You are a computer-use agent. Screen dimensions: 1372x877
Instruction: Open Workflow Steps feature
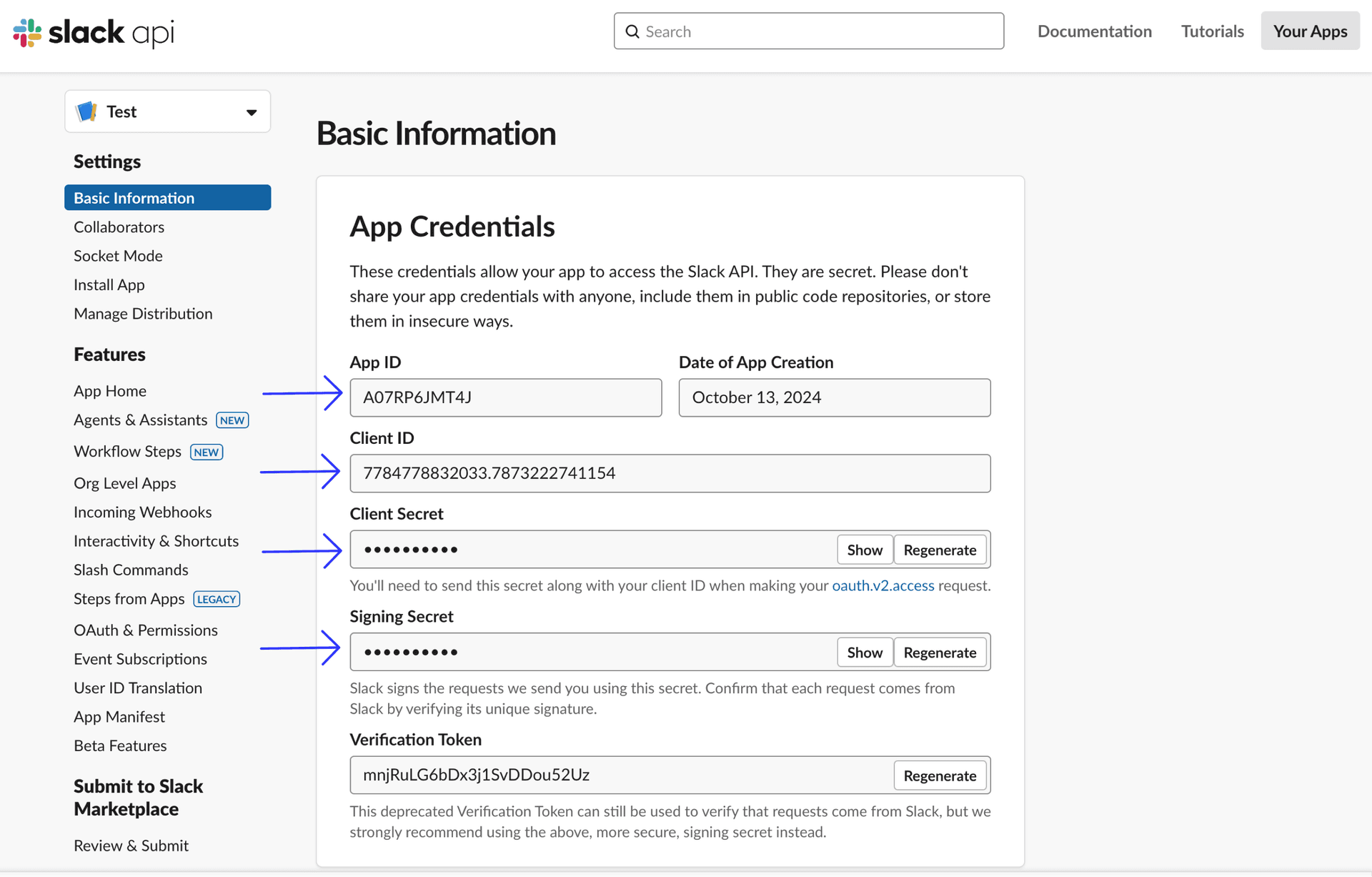[x=127, y=452]
